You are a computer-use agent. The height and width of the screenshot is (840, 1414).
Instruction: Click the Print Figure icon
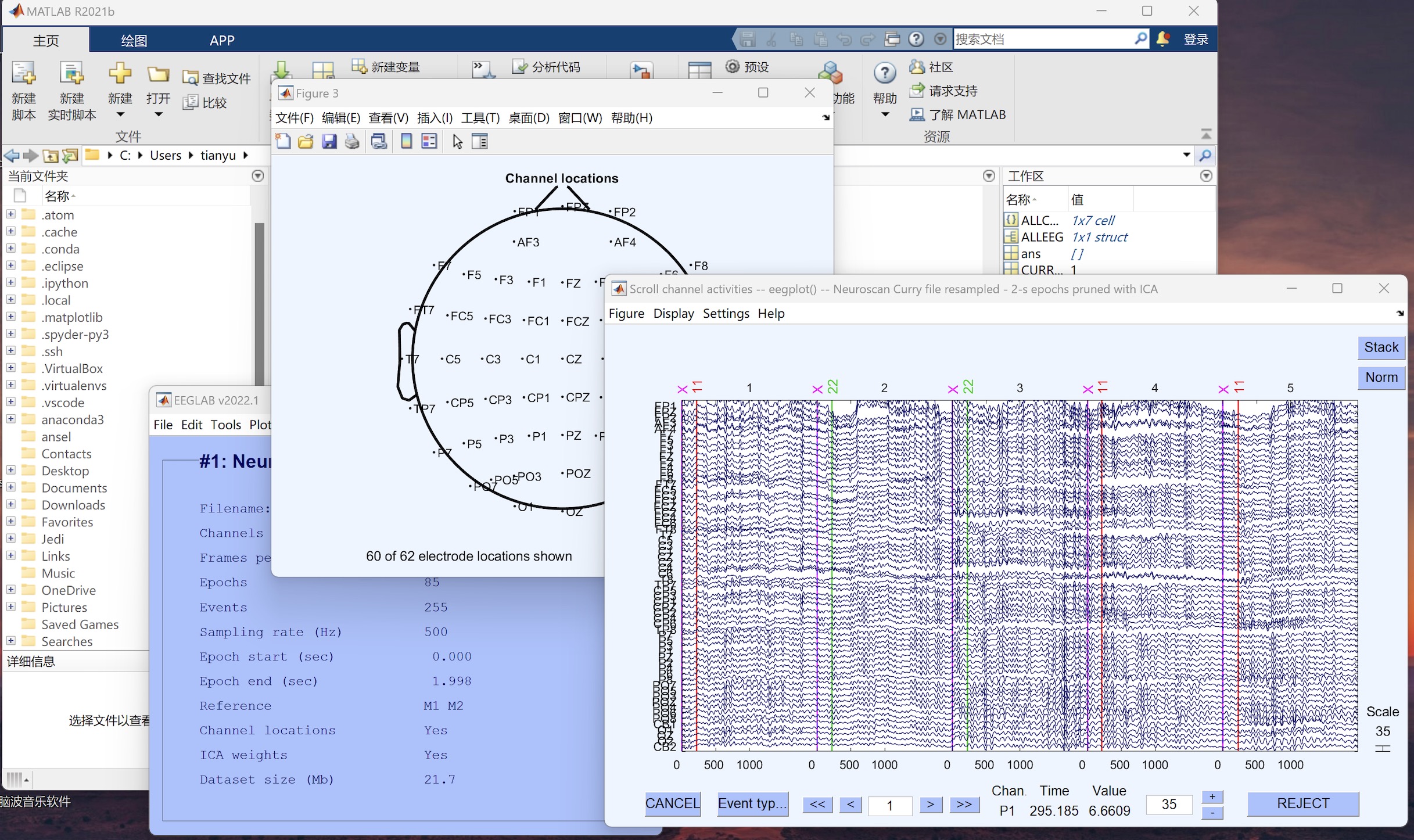(352, 142)
